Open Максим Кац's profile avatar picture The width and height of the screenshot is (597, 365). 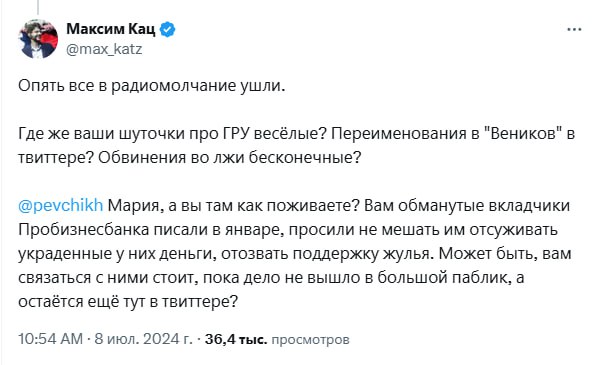coord(38,39)
